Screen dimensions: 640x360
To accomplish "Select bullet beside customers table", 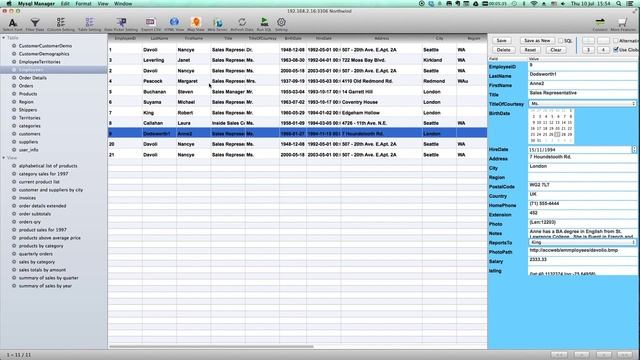I will point(14,134).
